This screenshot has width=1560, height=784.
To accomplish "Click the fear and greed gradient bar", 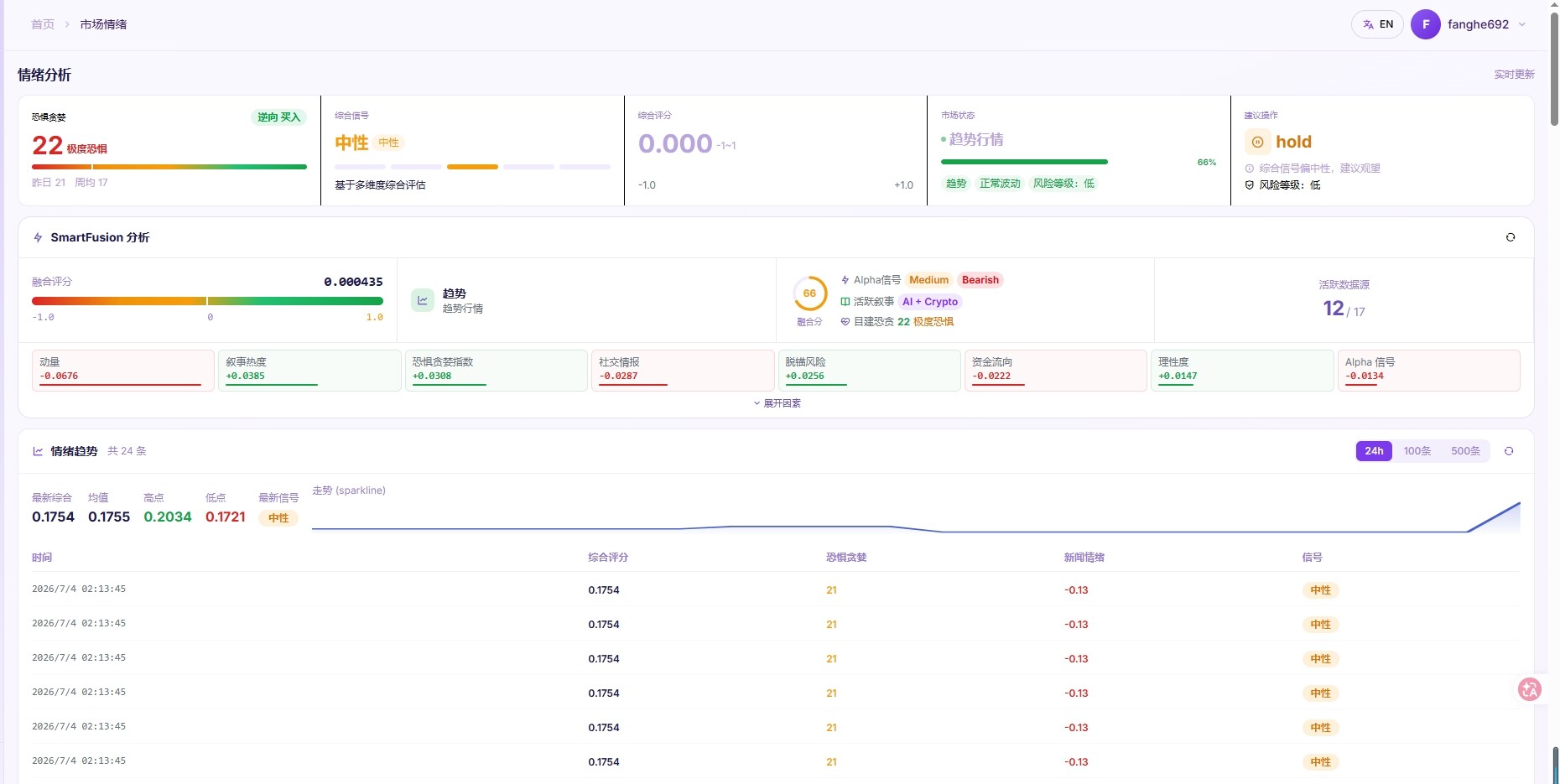I will pyautogui.click(x=169, y=167).
